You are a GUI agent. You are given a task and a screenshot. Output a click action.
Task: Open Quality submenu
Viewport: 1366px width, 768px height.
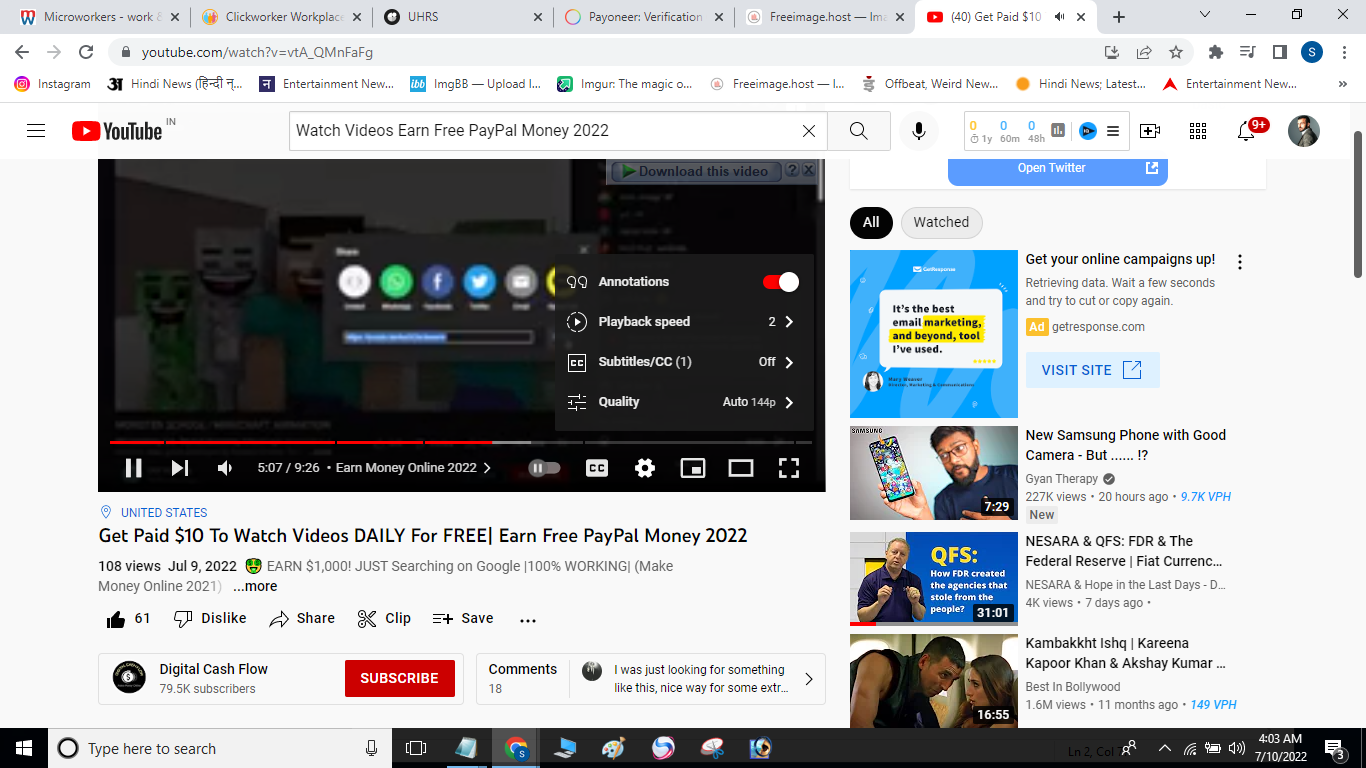(684, 402)
